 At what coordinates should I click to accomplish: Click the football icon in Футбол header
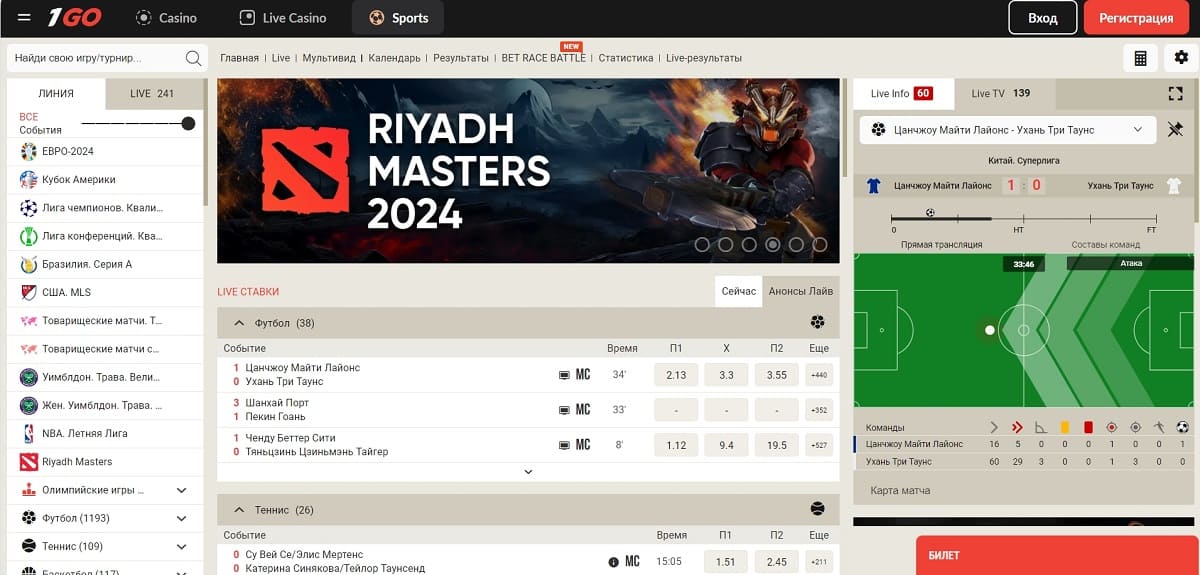pos(818,322)
